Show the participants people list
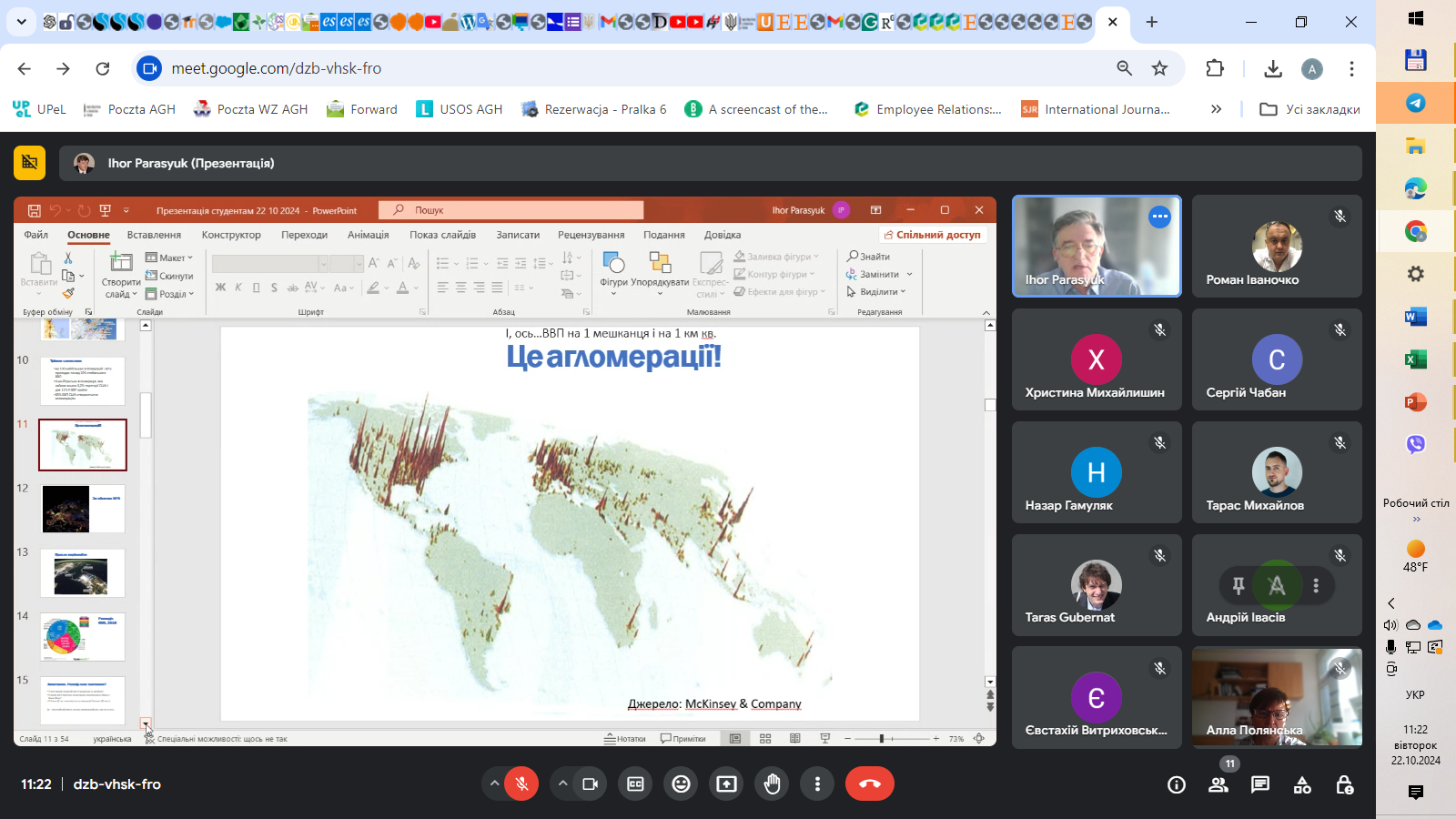The height and width of the screenshot is (819, 1456). pyautogui.click(x=1218, y=784)
